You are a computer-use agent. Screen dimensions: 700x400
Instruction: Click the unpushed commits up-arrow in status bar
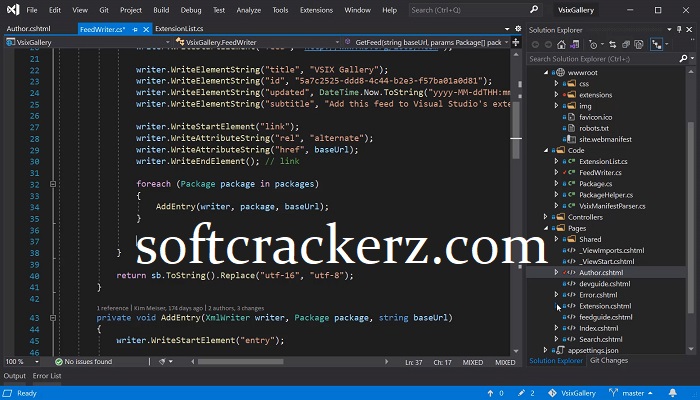pyautogui.click(x=490, y=393)
